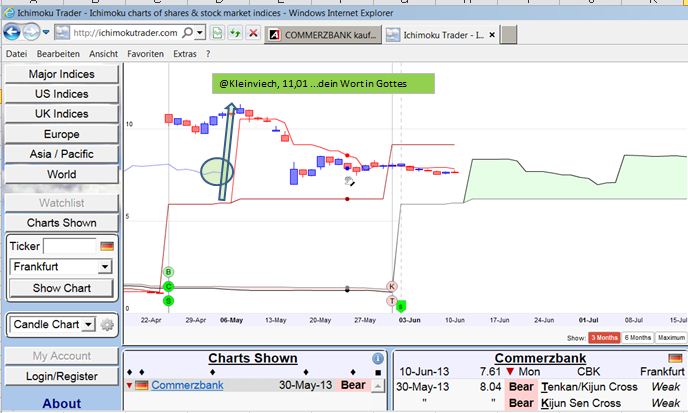Click the Charts Shown sidebar button

(61, 223)
